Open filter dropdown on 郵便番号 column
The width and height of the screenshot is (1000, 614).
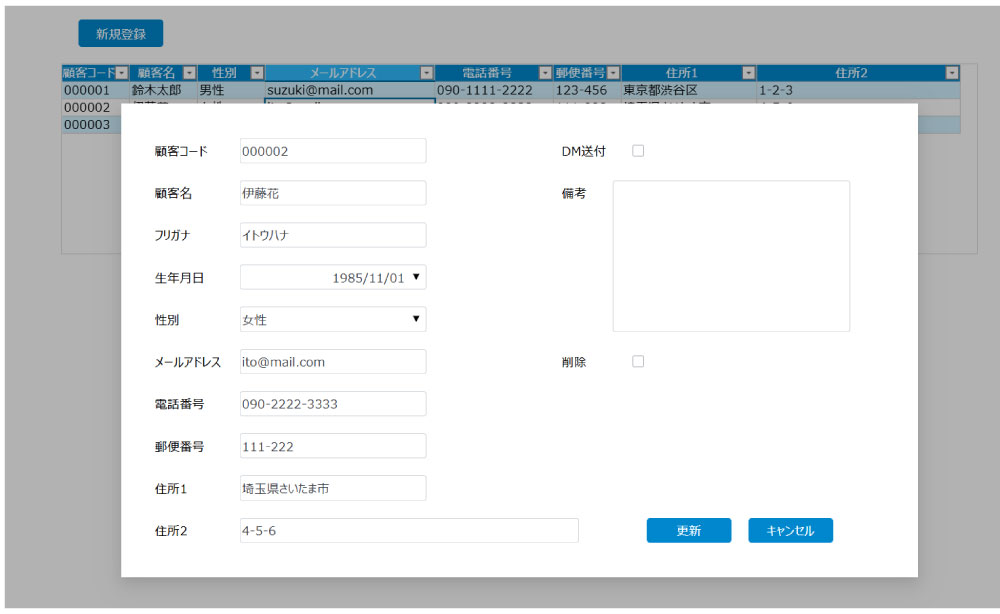(x=613, y=72)
